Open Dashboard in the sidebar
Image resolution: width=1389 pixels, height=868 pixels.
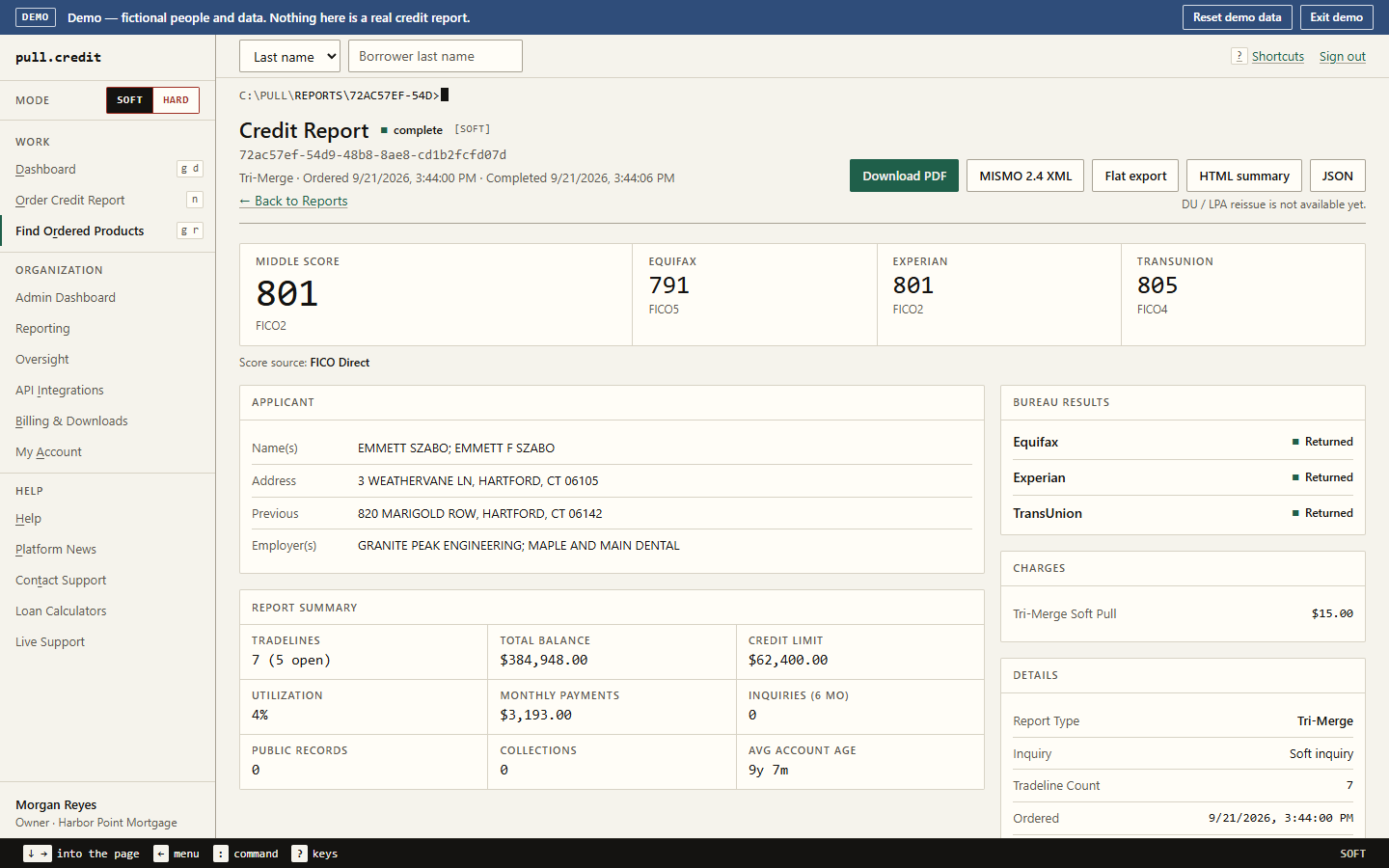coord(45,169)
